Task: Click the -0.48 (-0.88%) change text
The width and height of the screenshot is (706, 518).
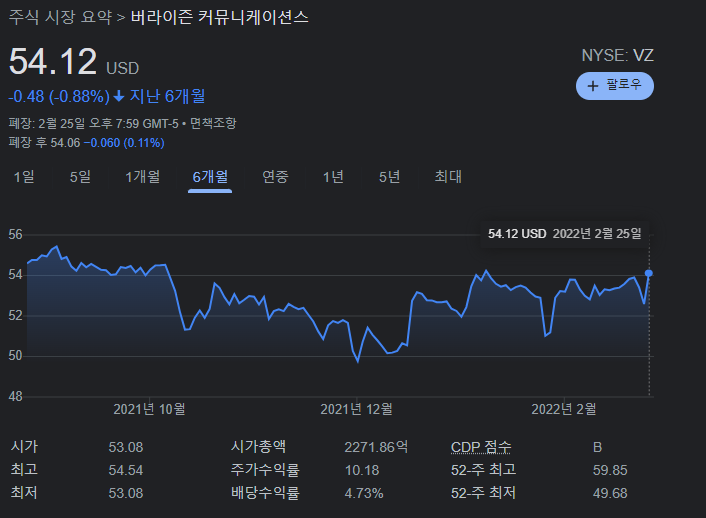Action: click(x=59, y=96)
